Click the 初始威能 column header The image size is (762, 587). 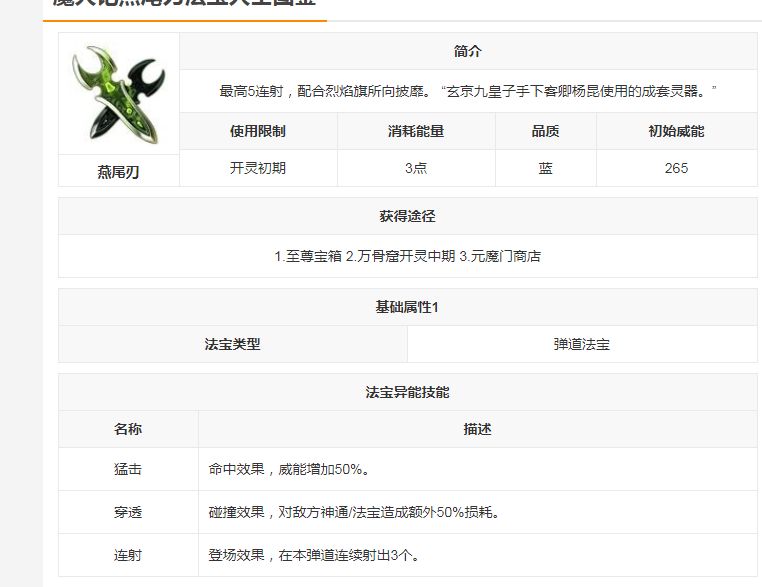click(x=676, y=131)
